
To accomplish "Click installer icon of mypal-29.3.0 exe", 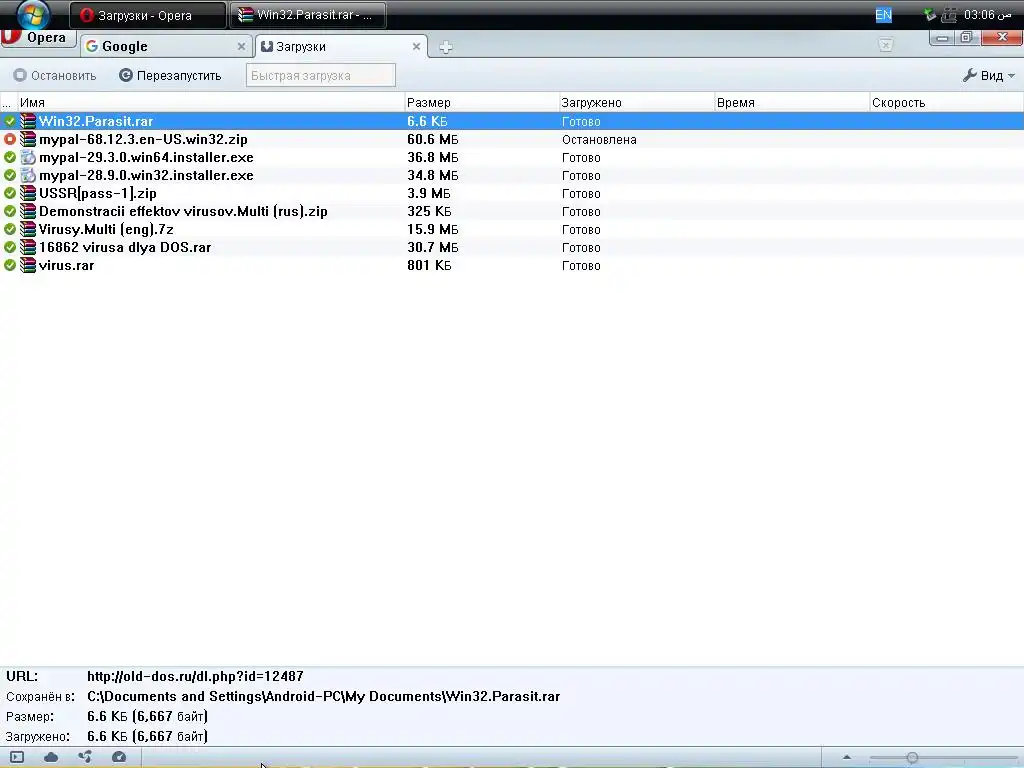I will (x=27, y=157).
